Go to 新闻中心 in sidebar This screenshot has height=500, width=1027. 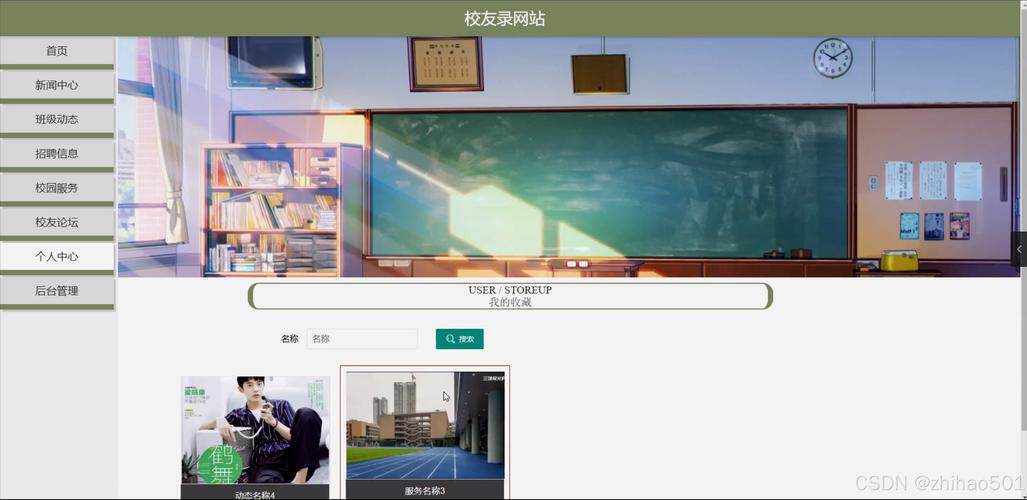(57, 85)
